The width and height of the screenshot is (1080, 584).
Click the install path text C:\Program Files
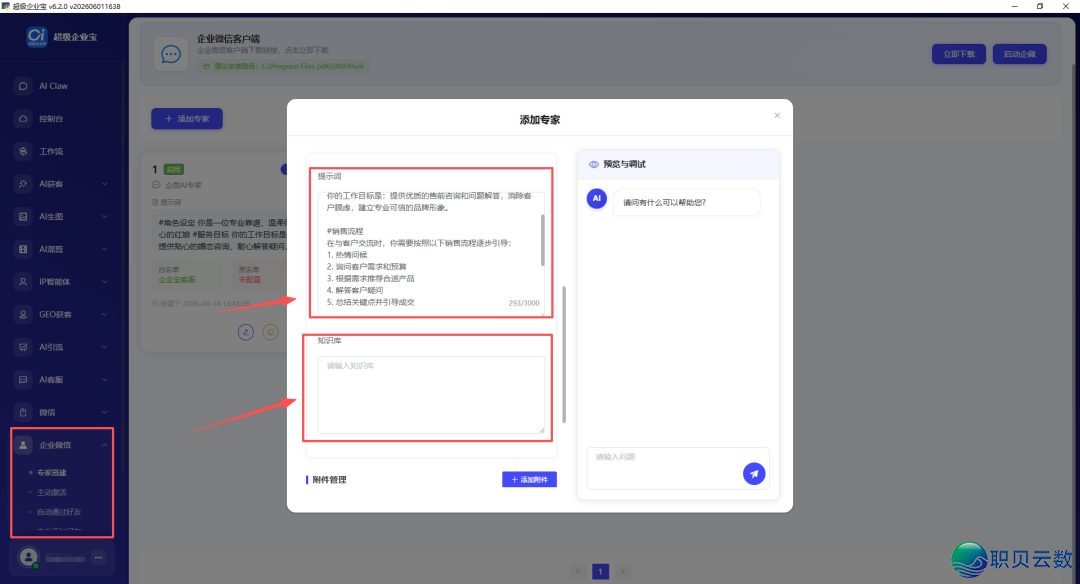coord(313,66)
